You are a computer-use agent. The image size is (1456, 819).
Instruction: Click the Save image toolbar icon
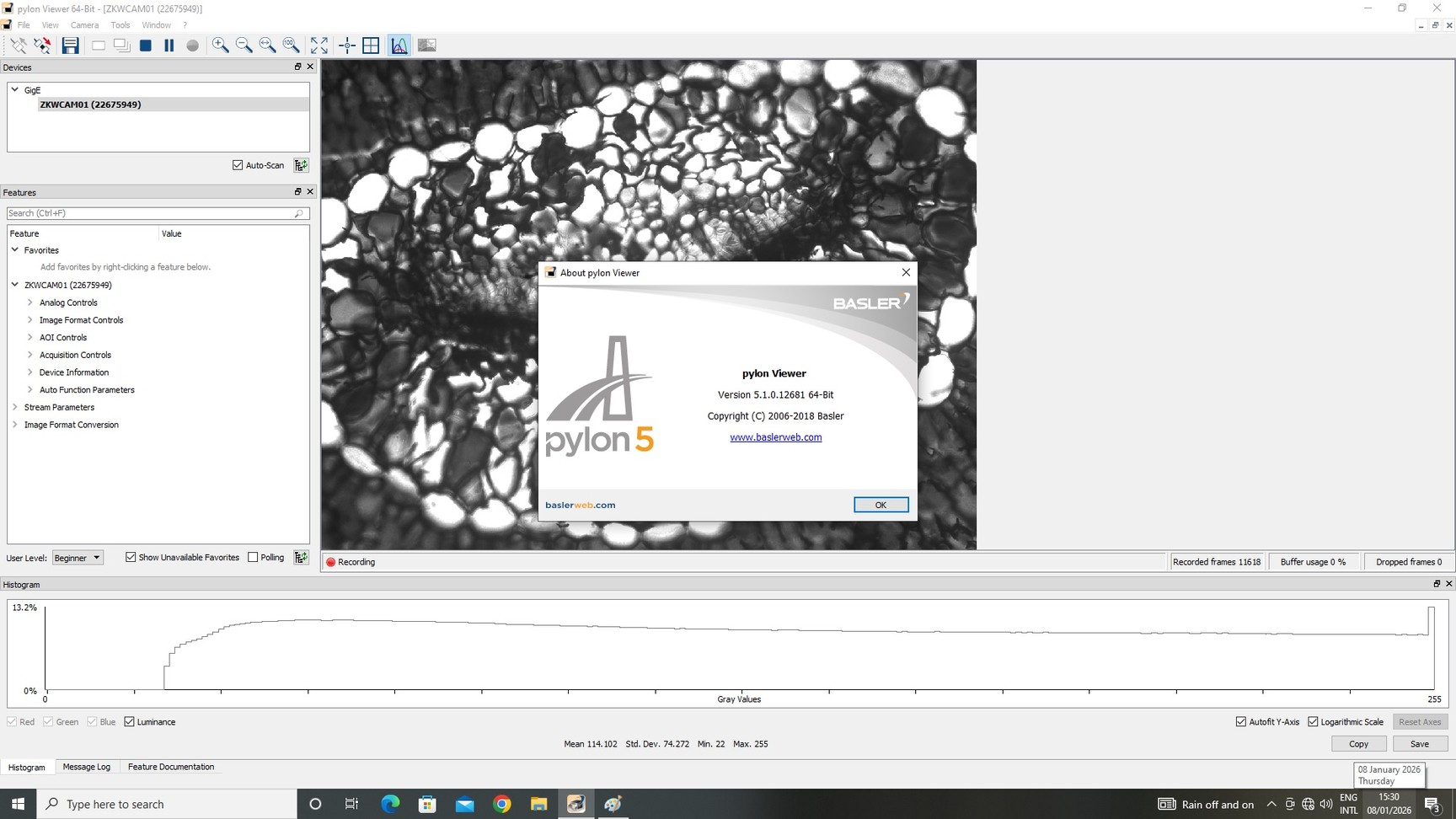click(x=70, y=45)
